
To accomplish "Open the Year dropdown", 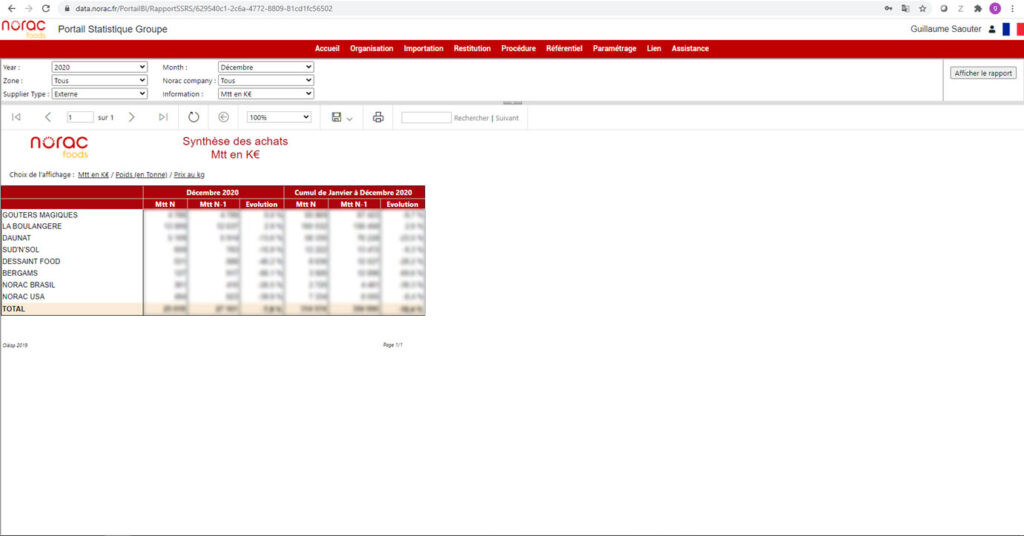I will tap(99, 67).
